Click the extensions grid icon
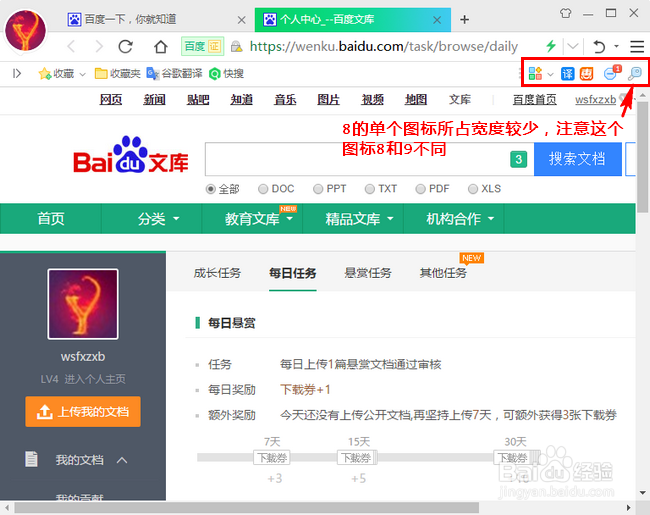This screenshot has width=650, height=515. tap(535, 73)
